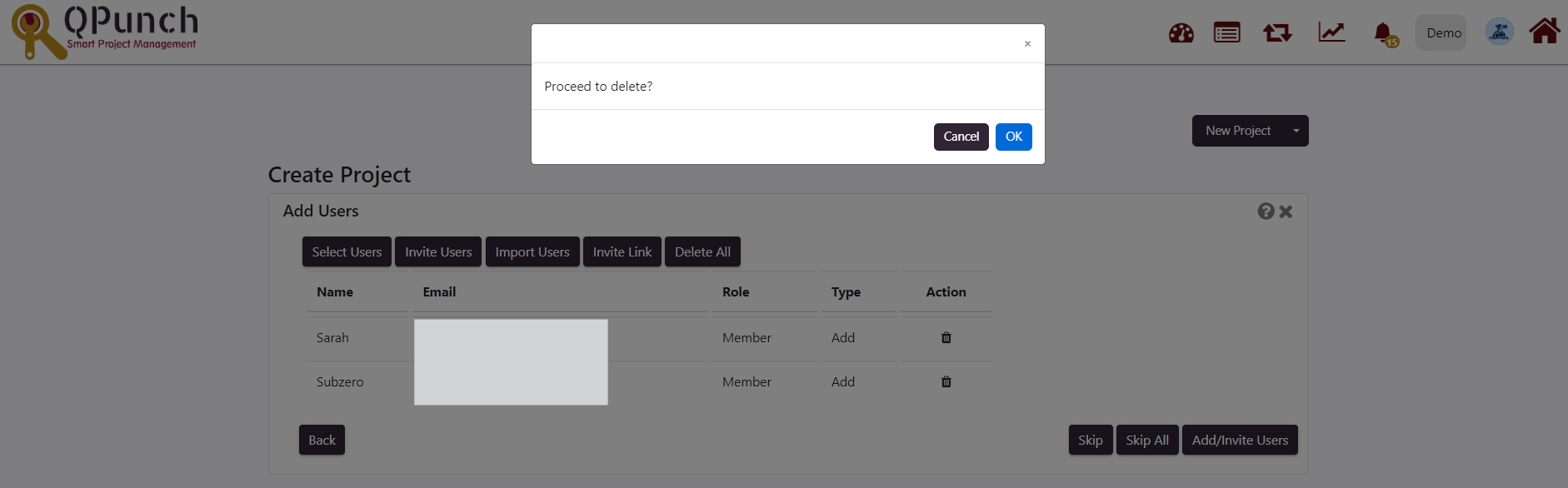Delete Sarah using trash icon
Viewport: 1568px width, 488px height.
pyautogui.click(x=946, y=337)
